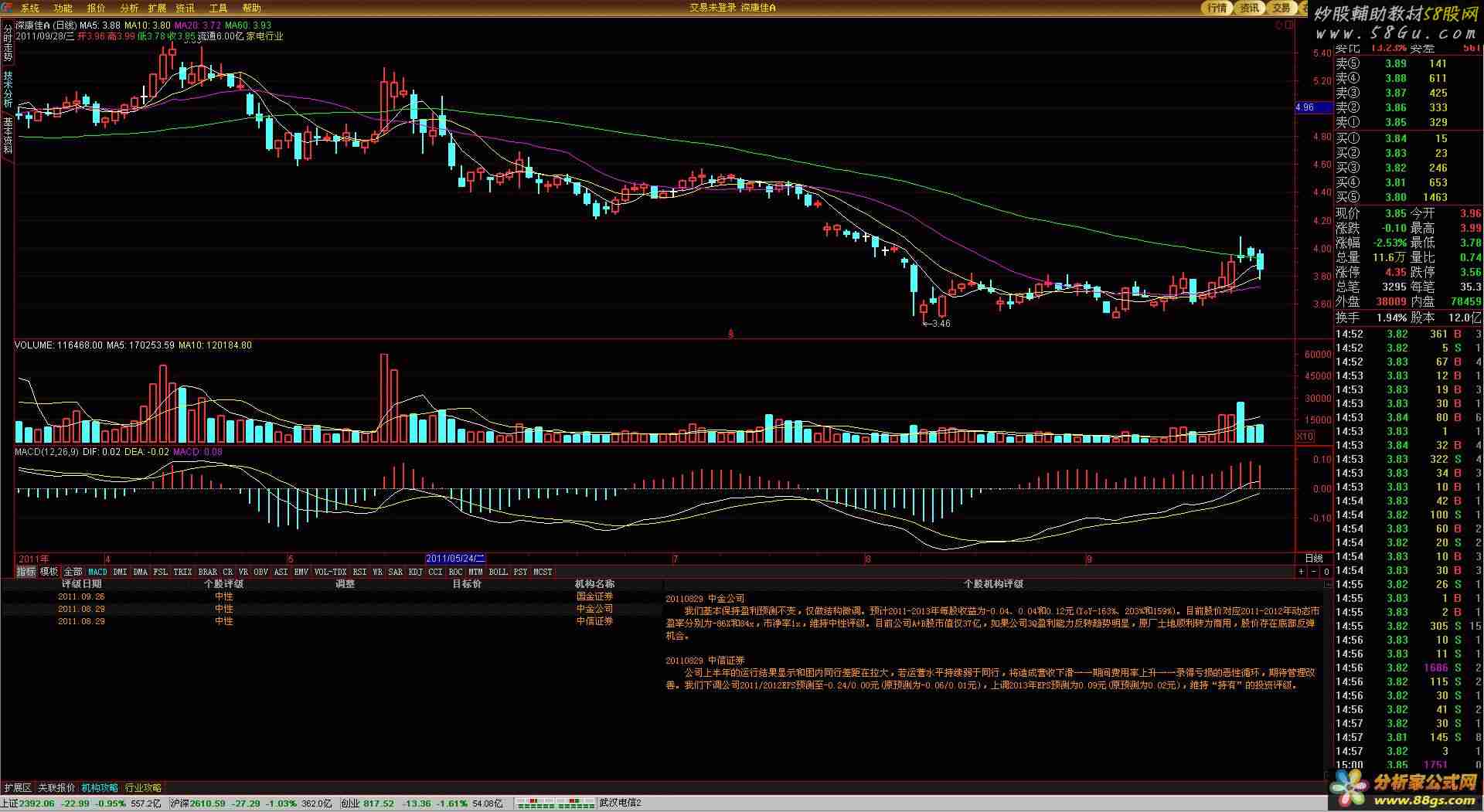The height and width of the screenshot is (812, 1484).
Task: Select the BOLL indicator
Action: pos(499,572)
